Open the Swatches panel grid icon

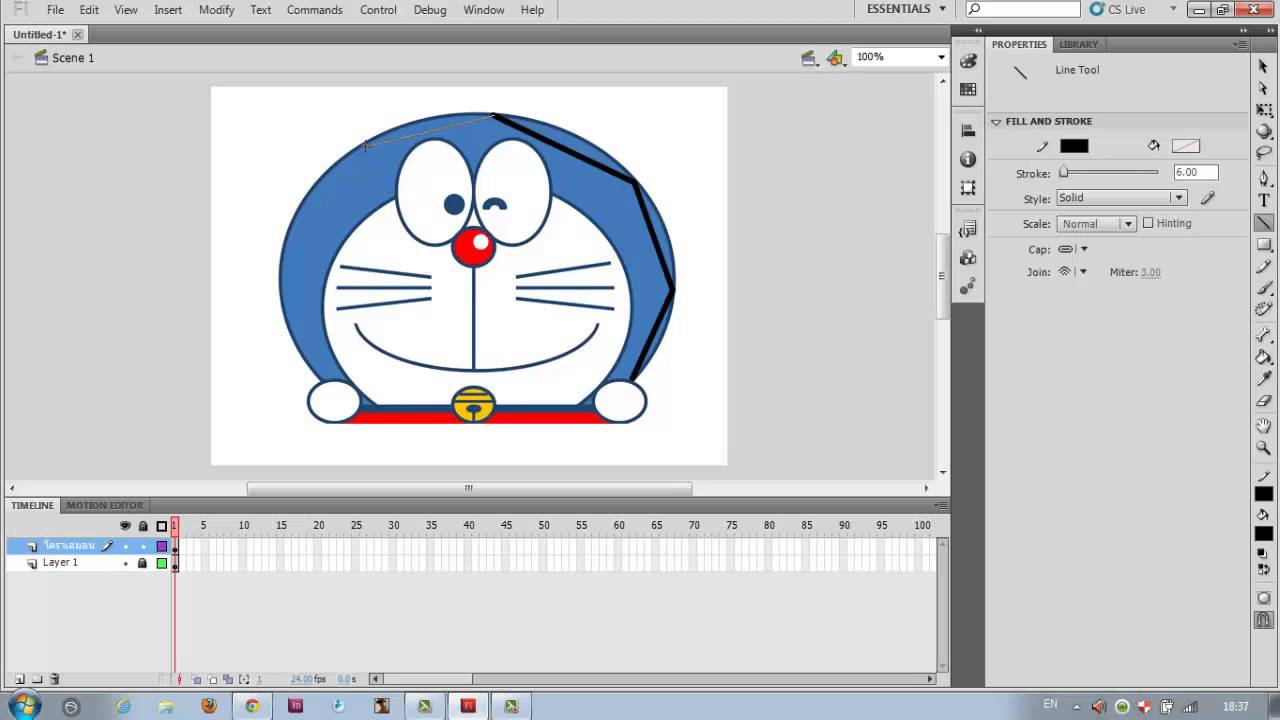tap(968, 90)
